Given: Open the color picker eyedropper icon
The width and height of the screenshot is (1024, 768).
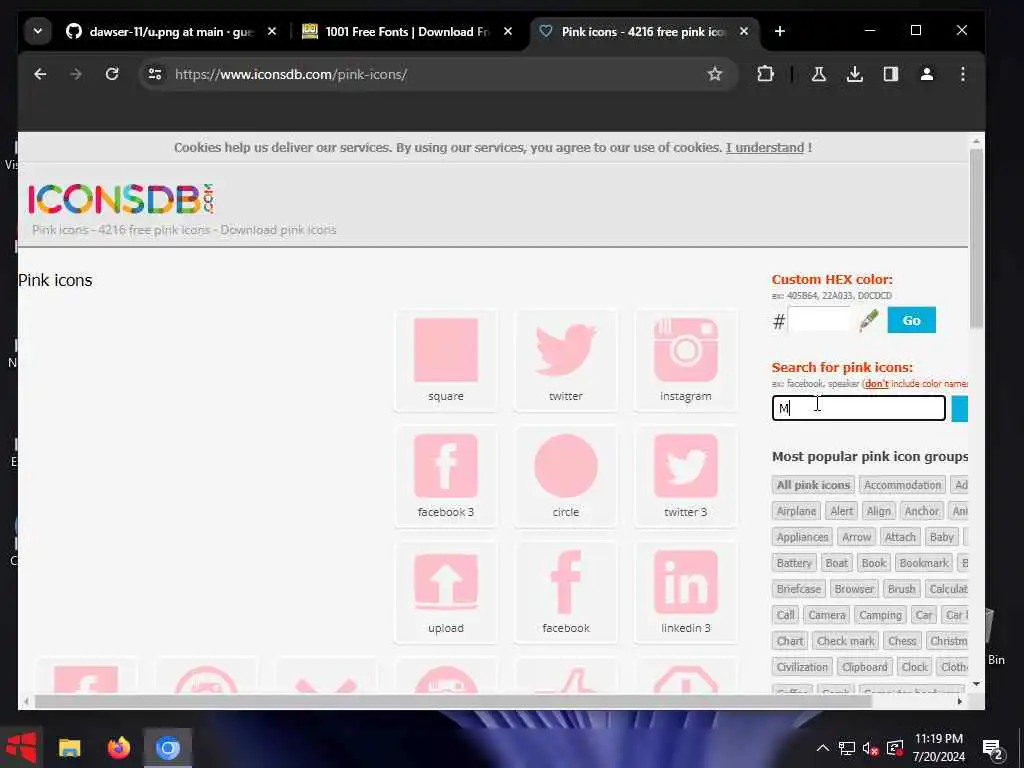Looking at the screenshot, I should tap(869, 321).
